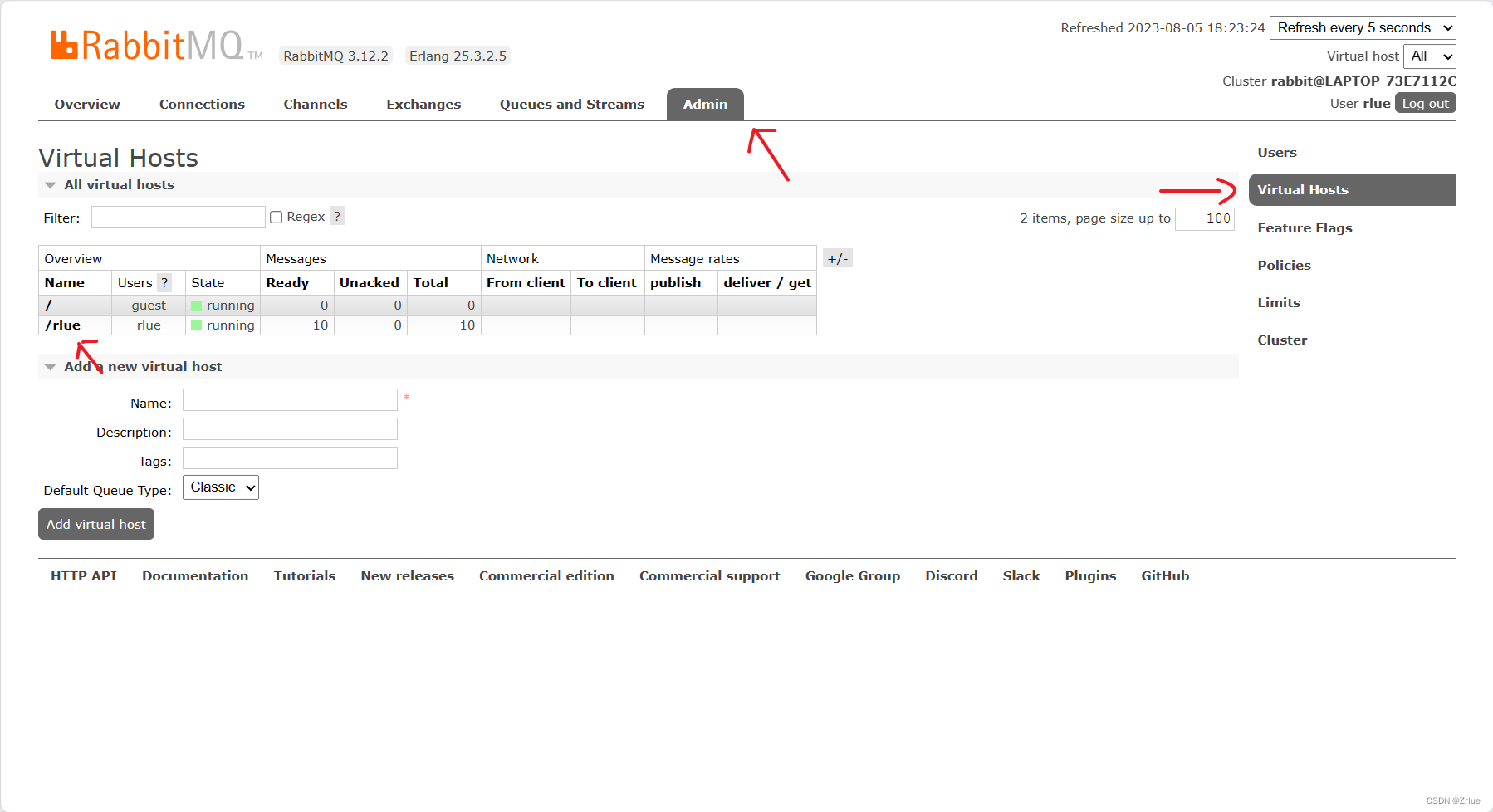The width and height of the screenshot is (1493, 812).
Task: Click the RabbitMQ logo
Action: (156, 46)
